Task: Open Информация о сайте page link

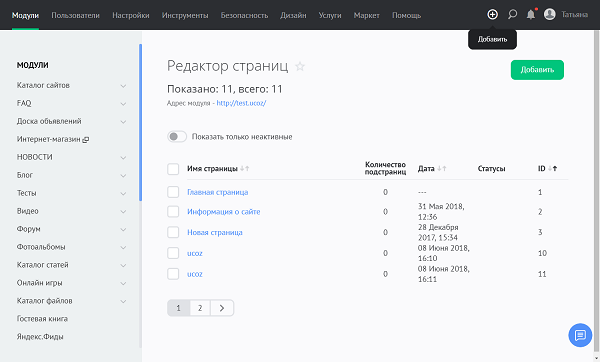Action: [x=223, y=212]
